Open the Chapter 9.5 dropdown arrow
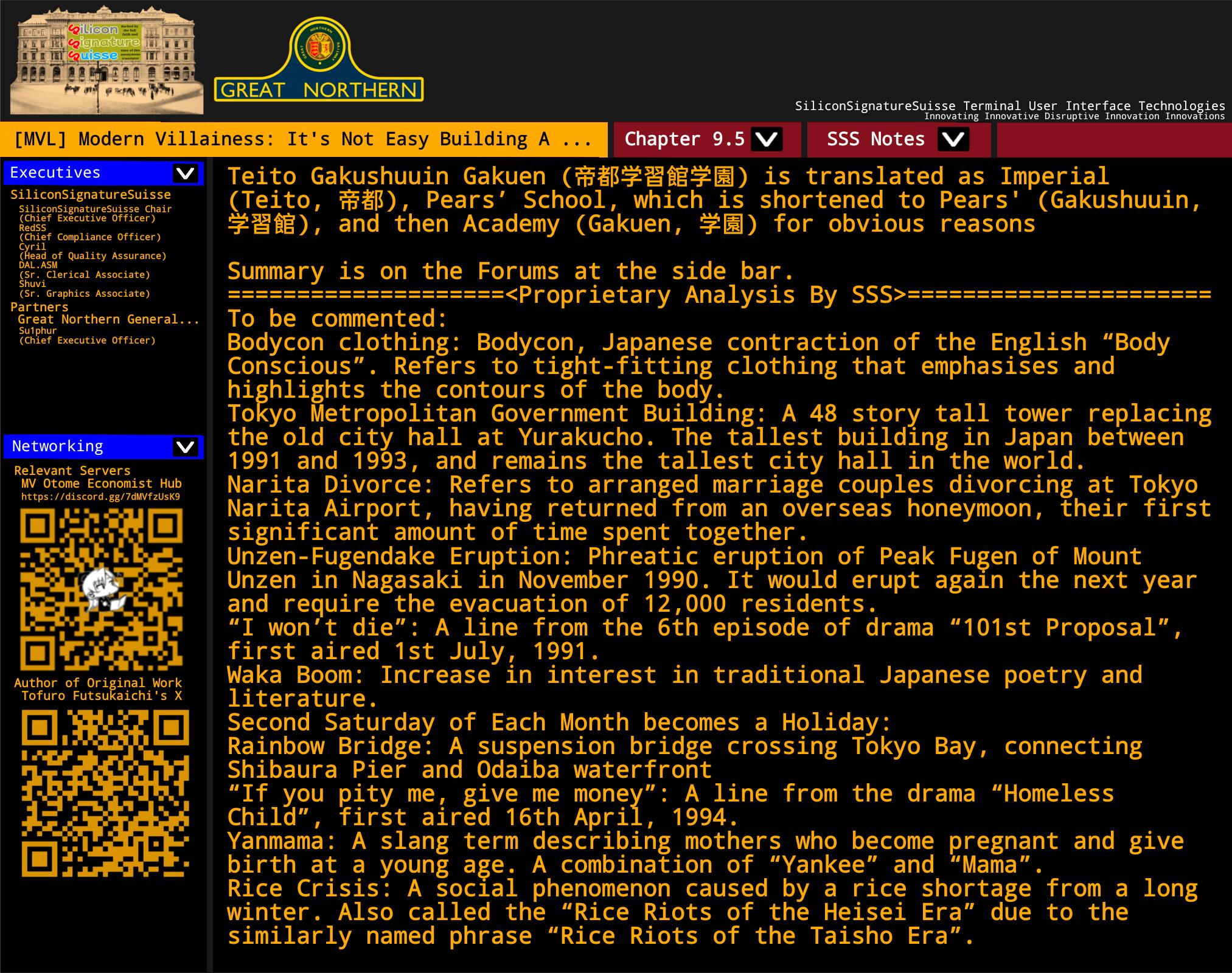1232x973 pixels. tap(766, 139)
